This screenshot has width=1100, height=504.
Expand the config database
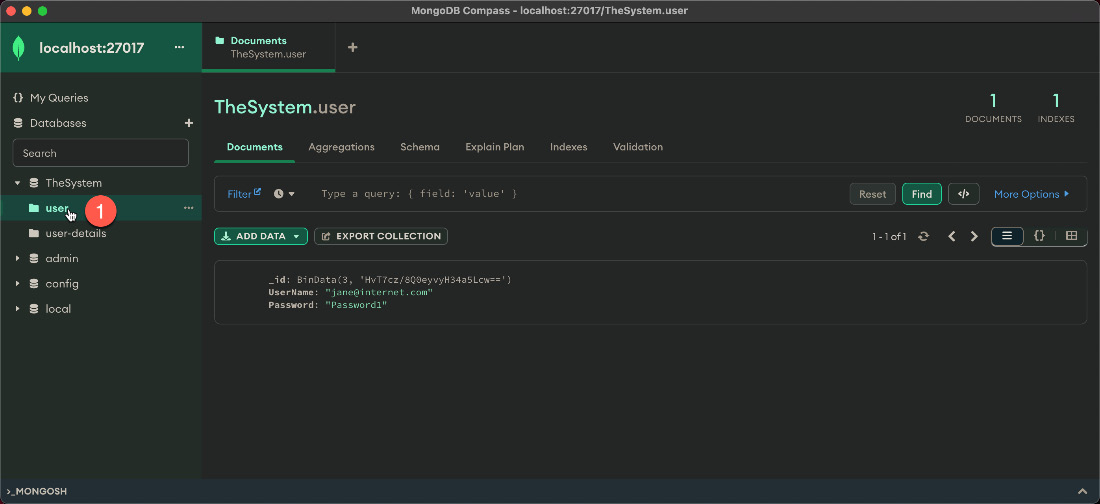[x=18, y=284]
